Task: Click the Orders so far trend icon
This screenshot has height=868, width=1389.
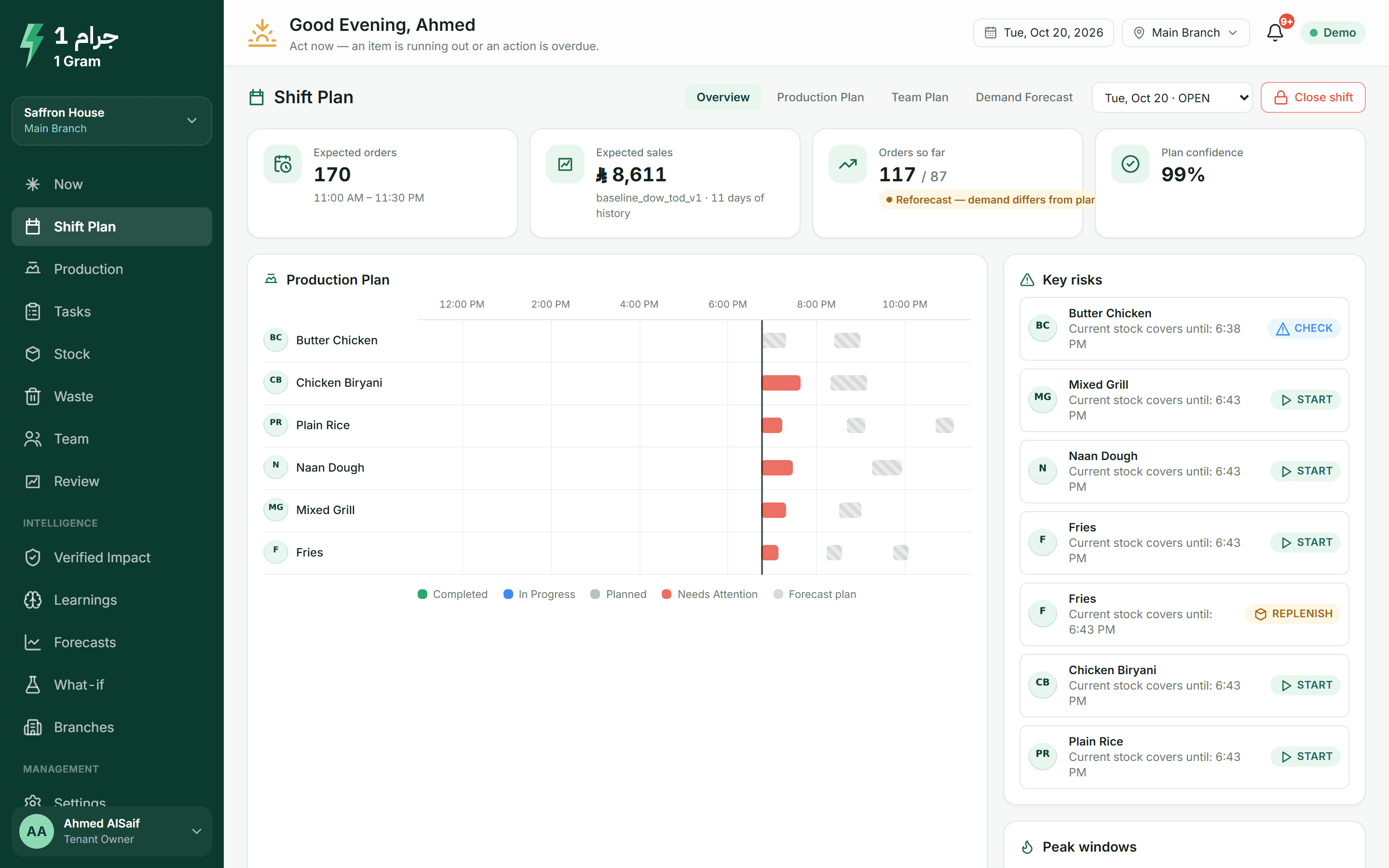Action: pos(848,164)
